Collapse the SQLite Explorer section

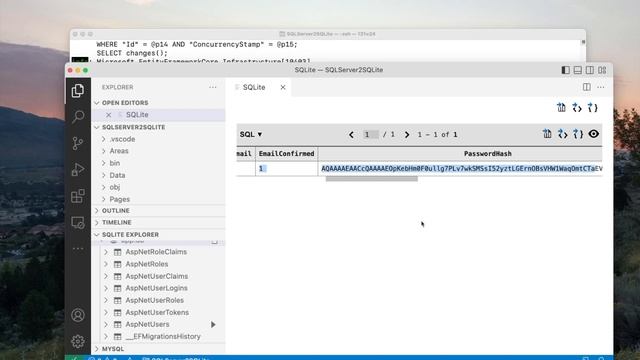point(130,235)
